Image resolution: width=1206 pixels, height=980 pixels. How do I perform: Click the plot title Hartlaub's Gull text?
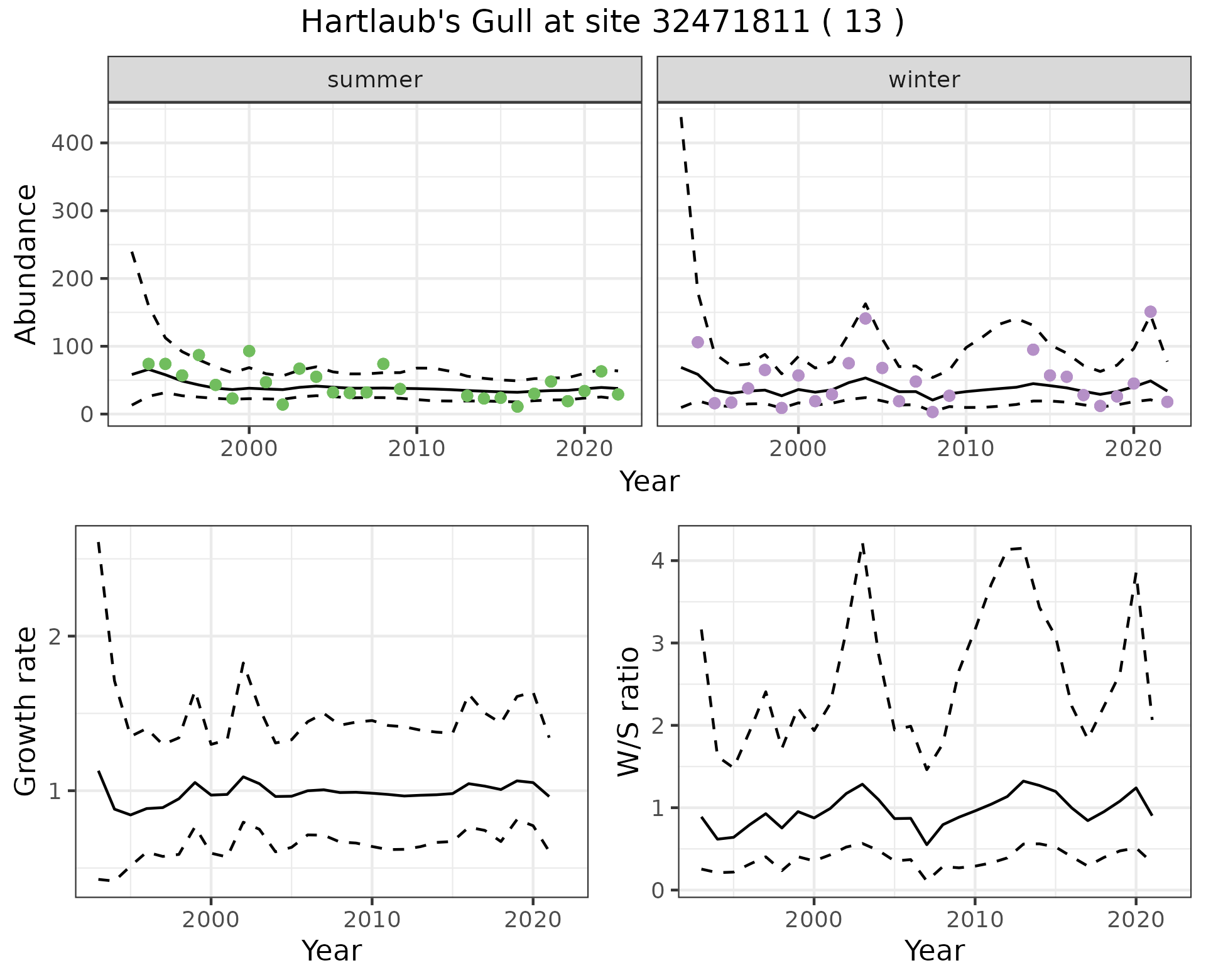pyautogui.click(x=602, y=23)
